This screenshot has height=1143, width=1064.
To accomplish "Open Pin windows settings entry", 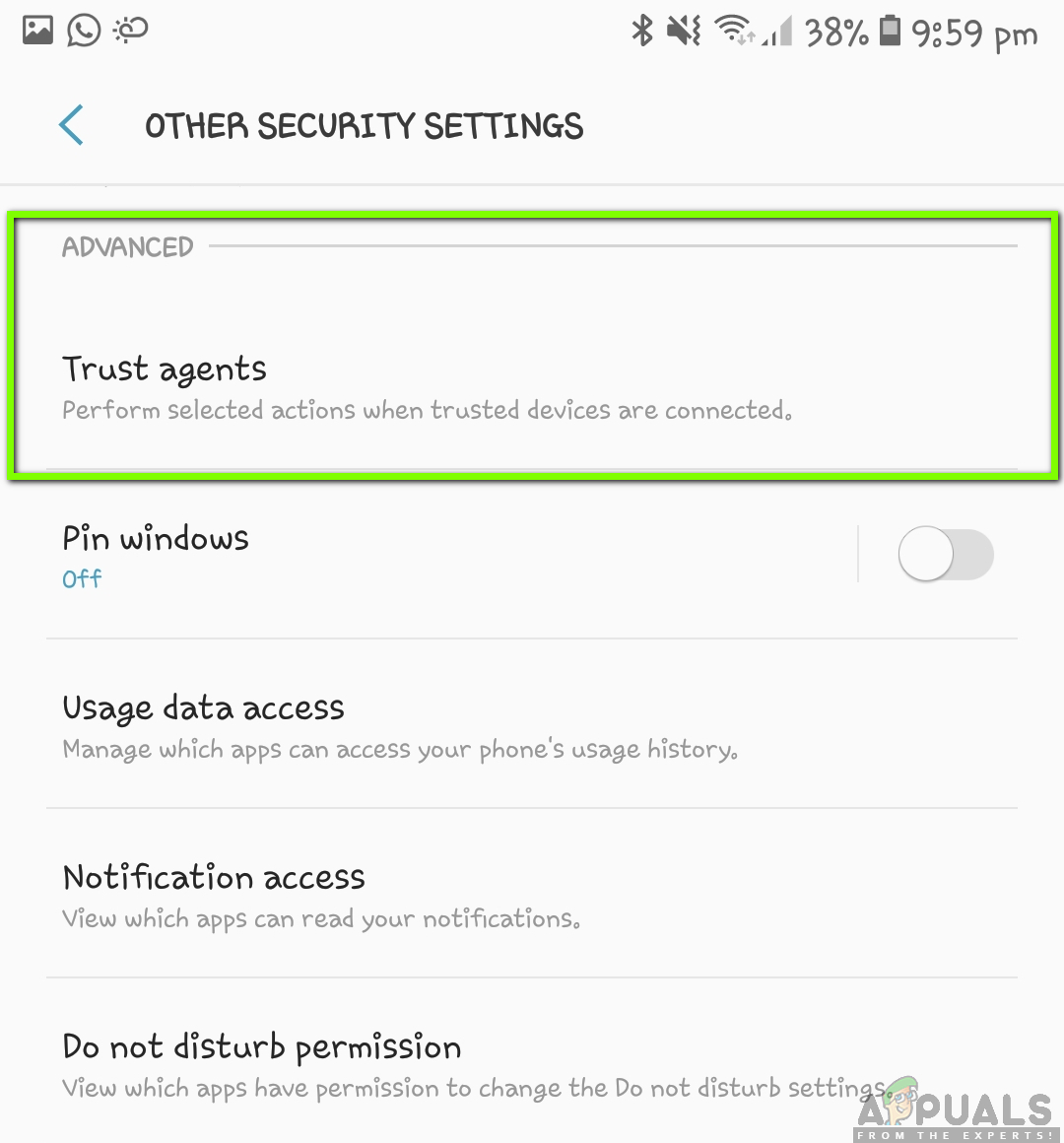I will click(452, 555).
